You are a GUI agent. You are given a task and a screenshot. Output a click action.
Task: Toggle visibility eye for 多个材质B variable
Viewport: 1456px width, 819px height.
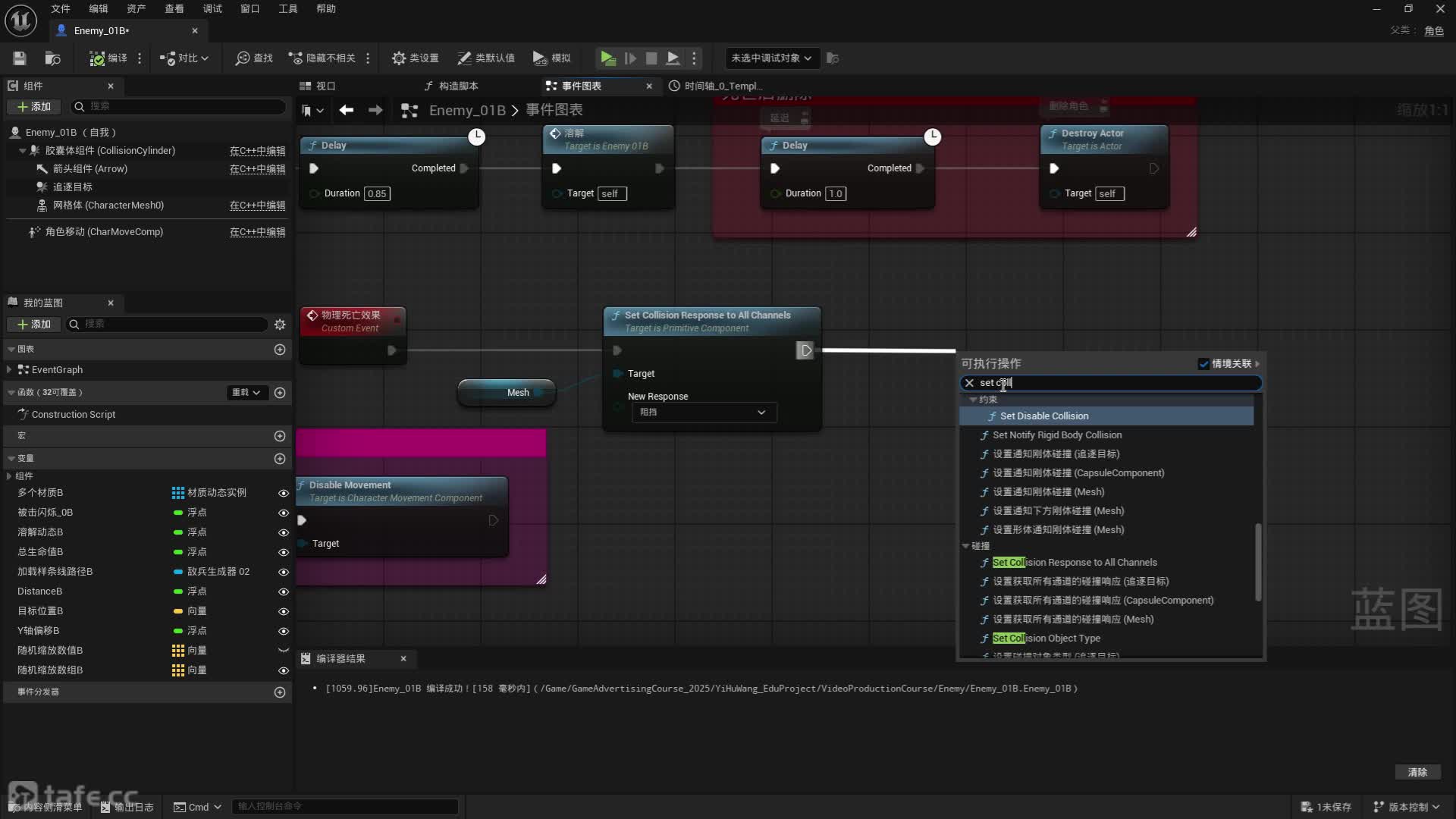point(284,493)
